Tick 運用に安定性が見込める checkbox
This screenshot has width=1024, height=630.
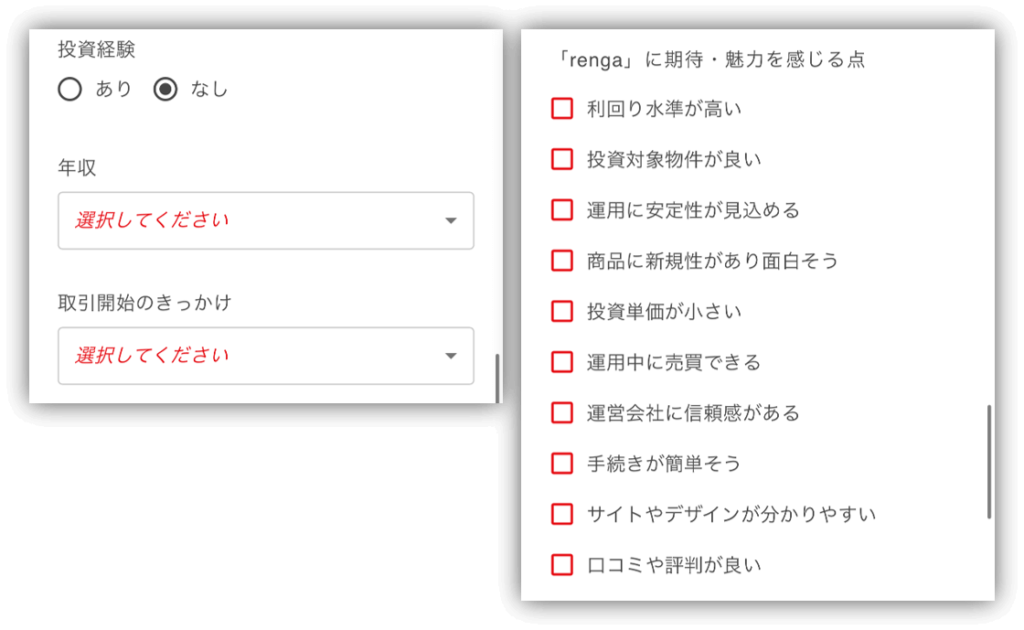(x=562, y=210)
